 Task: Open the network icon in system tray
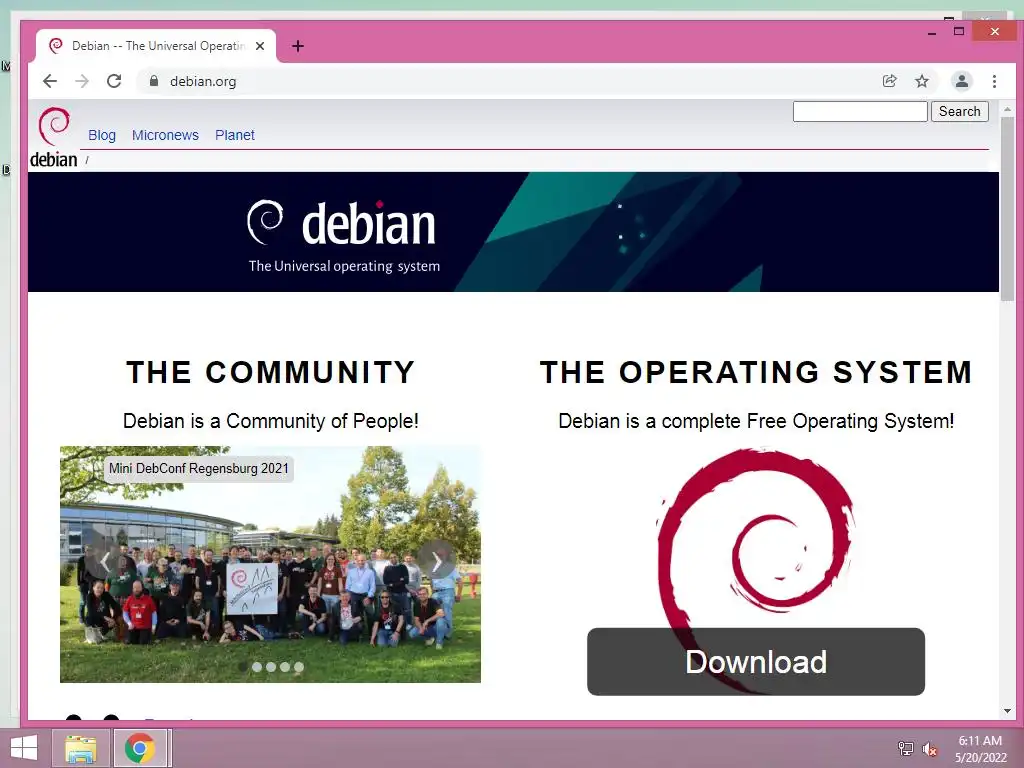coord(905,749)
